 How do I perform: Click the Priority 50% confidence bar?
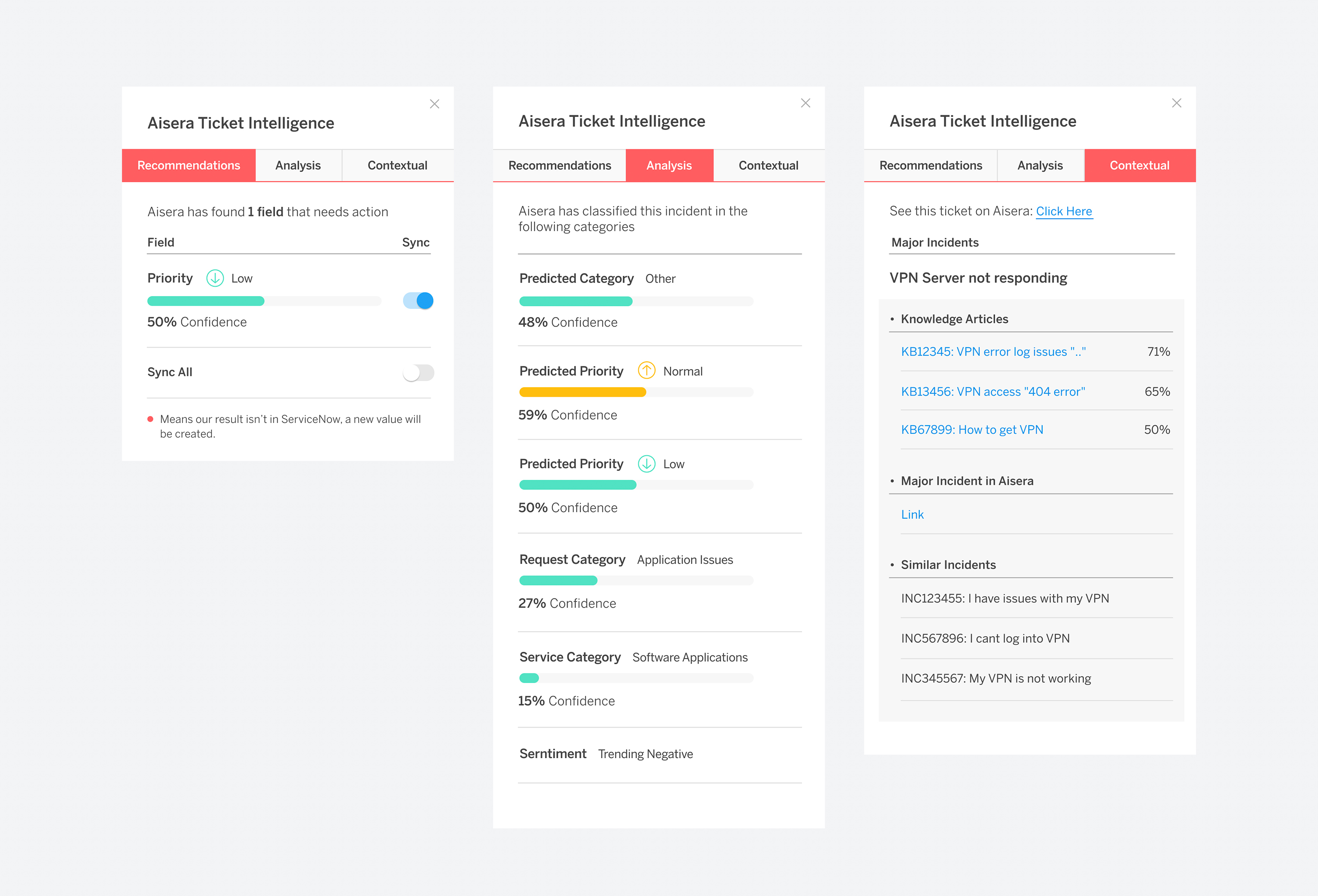(264, 301)
